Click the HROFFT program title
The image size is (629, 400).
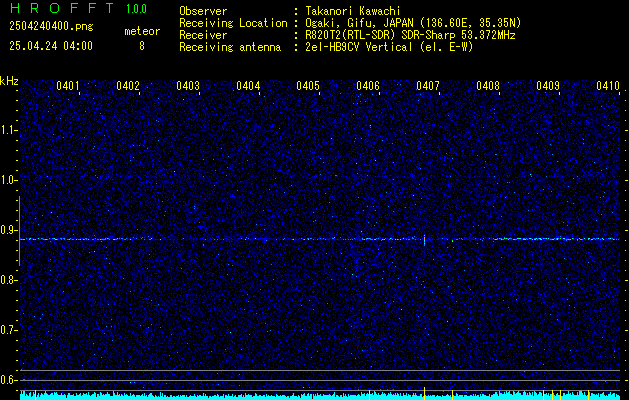[61, 8]
